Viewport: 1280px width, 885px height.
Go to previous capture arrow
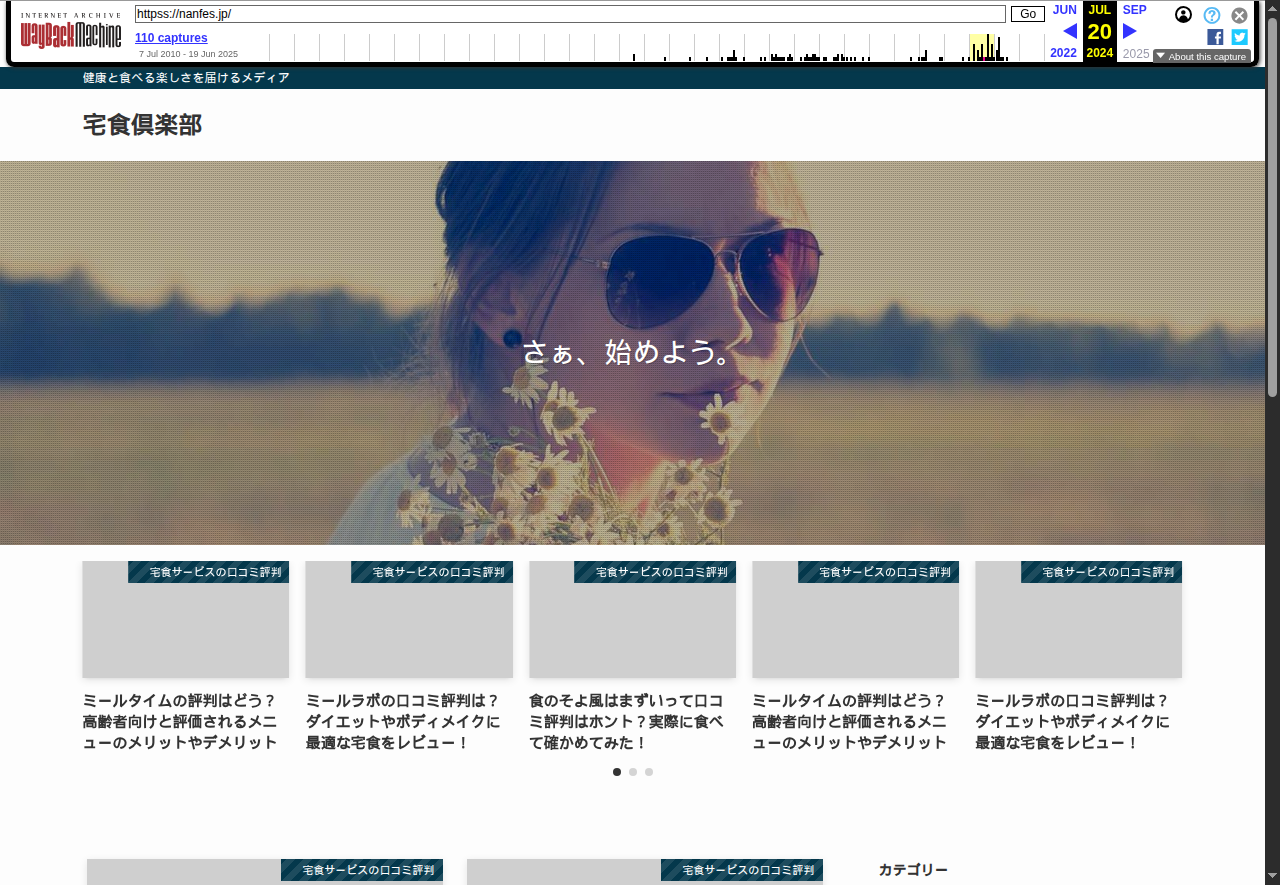tap(1069, 31)
